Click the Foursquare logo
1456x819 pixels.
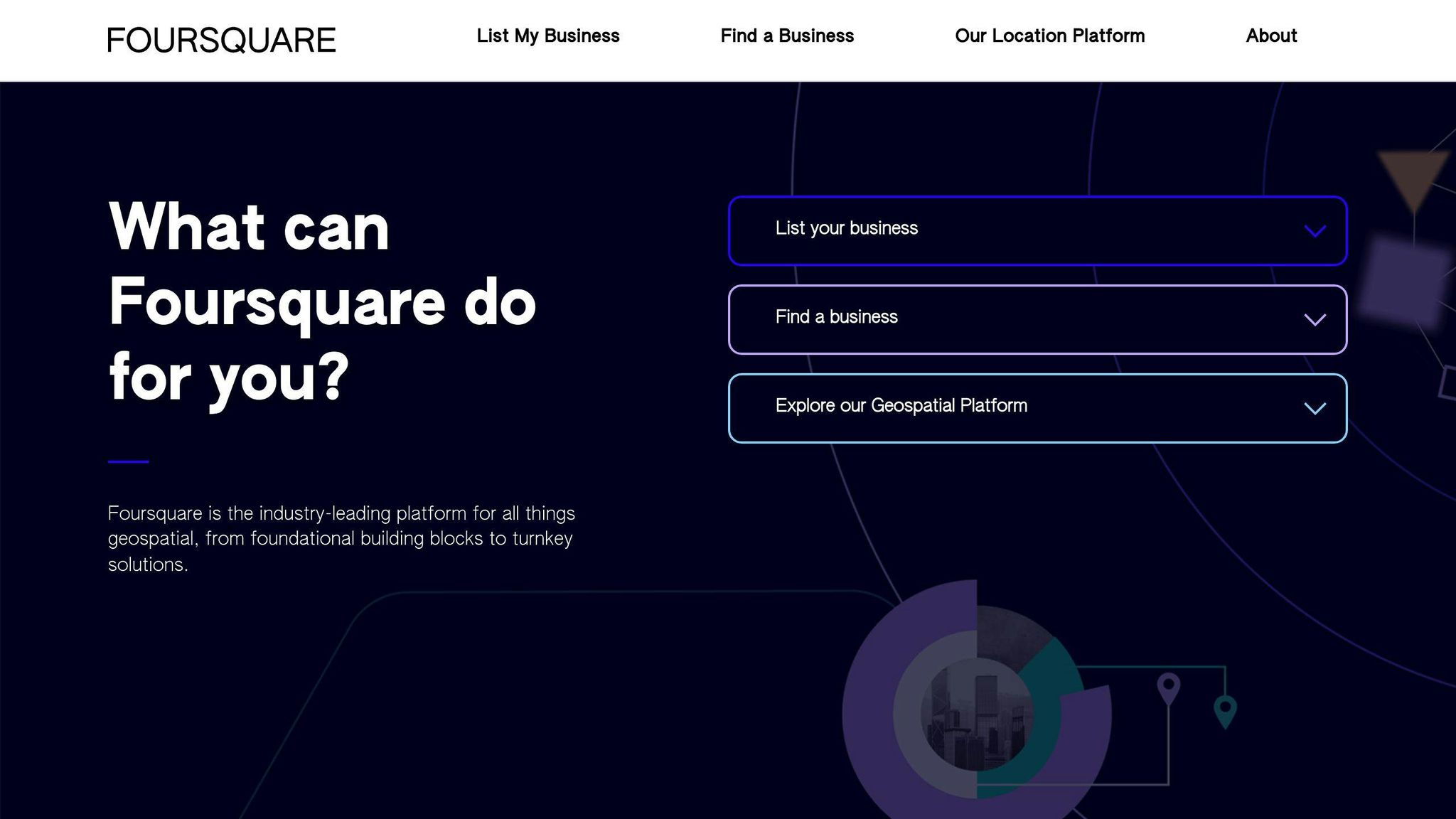[221, 40]
